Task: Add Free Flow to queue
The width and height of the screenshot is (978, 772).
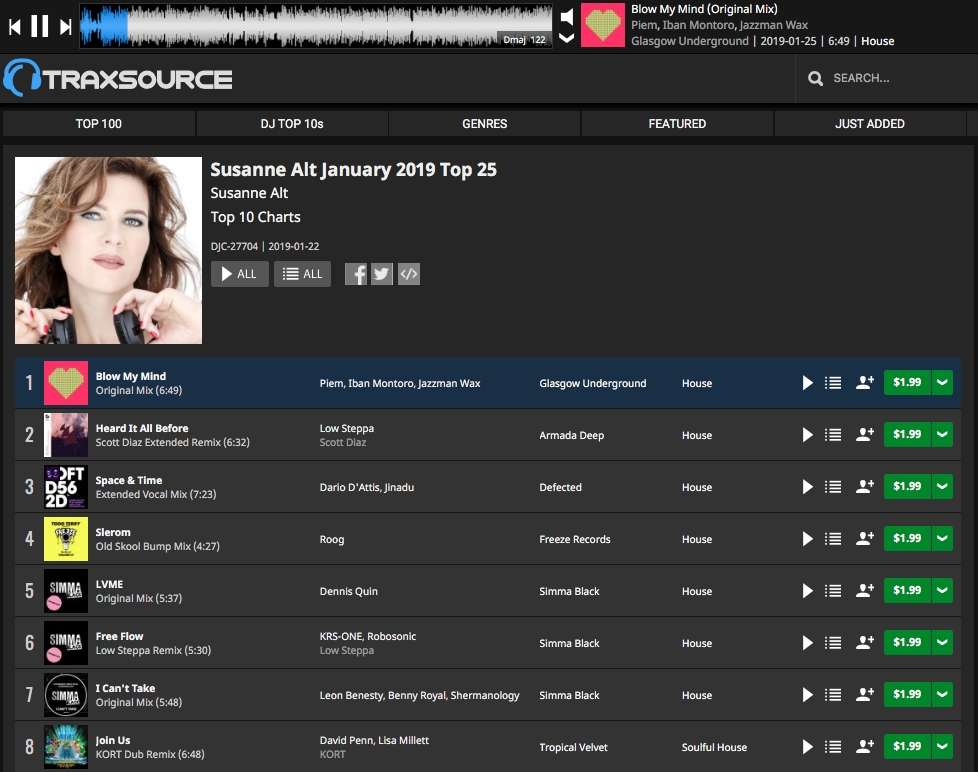Action: [x=833, y=642]
